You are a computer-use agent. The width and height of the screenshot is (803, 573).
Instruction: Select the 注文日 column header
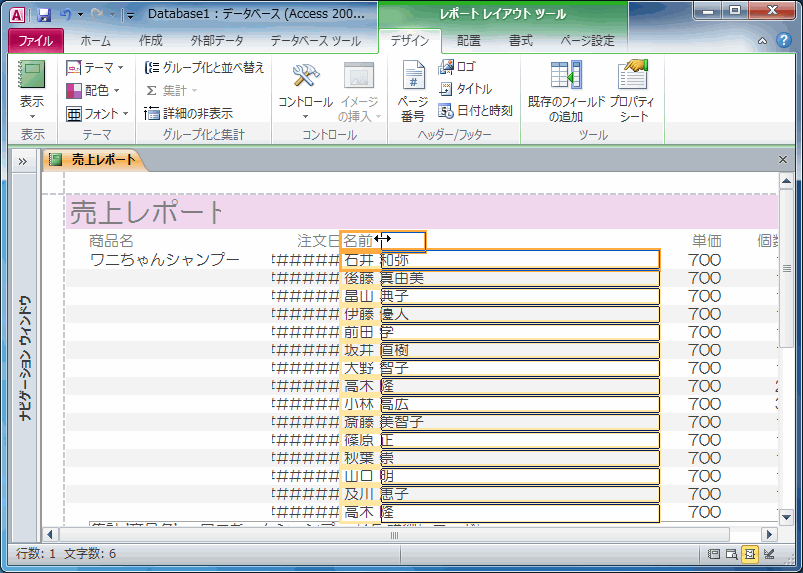pyautogui.click(x=319, y=241)
